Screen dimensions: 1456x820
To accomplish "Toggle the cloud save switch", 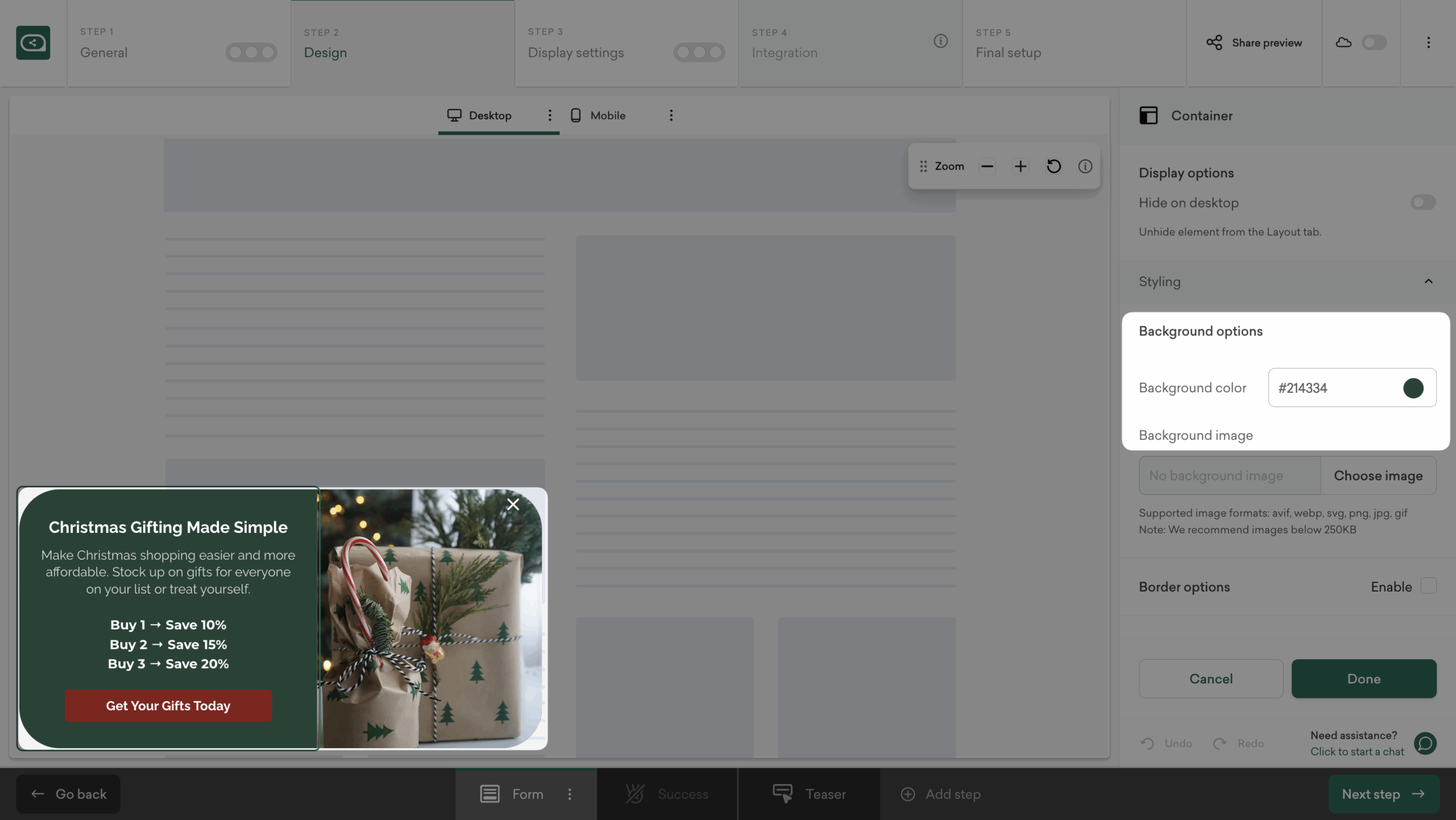I will click(1374, 43).
